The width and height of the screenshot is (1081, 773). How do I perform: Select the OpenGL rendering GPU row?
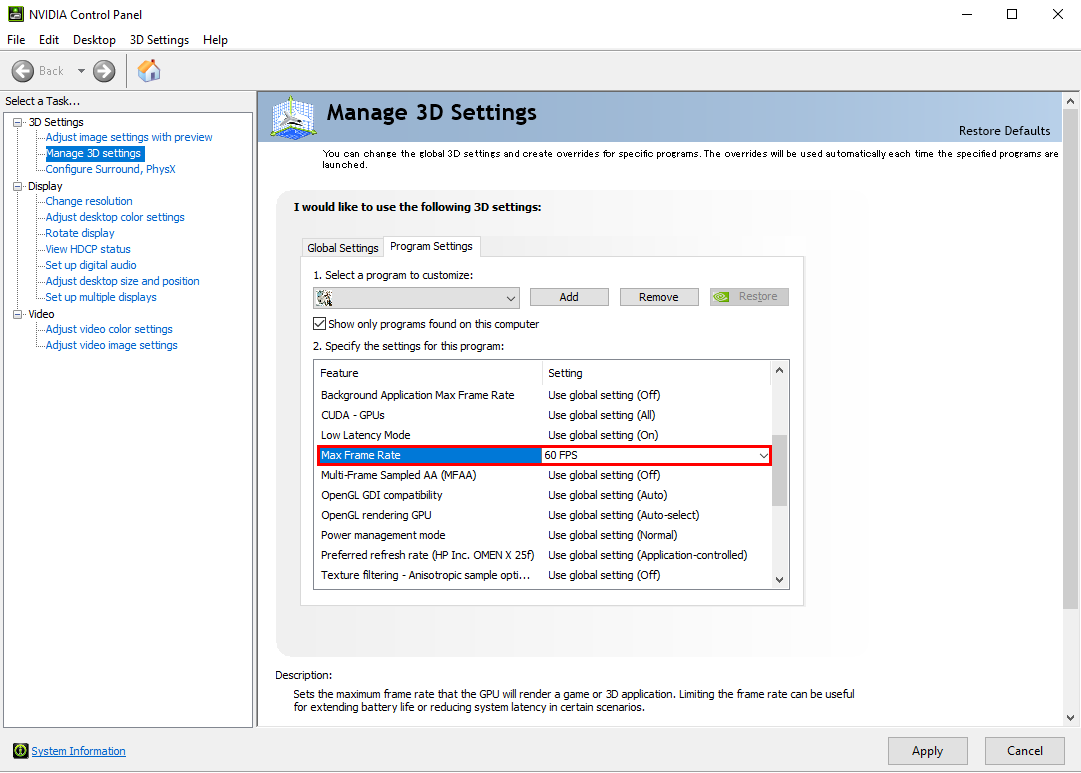tap(543, 515)
